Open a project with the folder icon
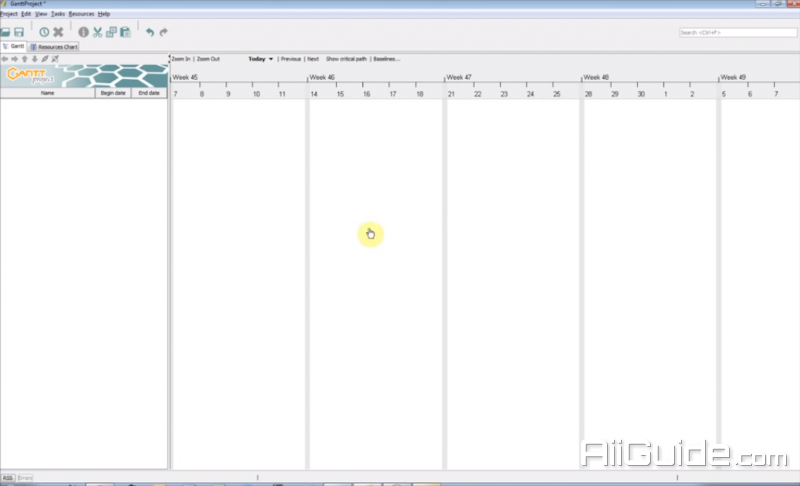The height and width of the screenshot is (486, 800). click(6, 32)
